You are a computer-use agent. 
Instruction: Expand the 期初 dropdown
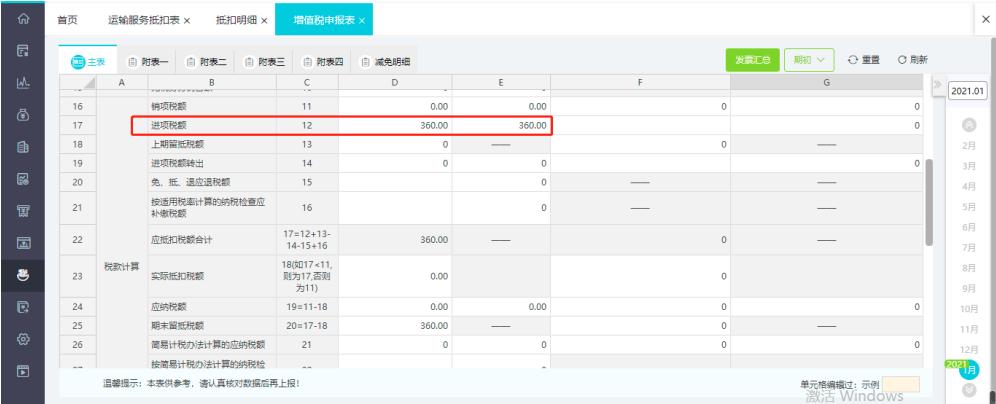807,60
